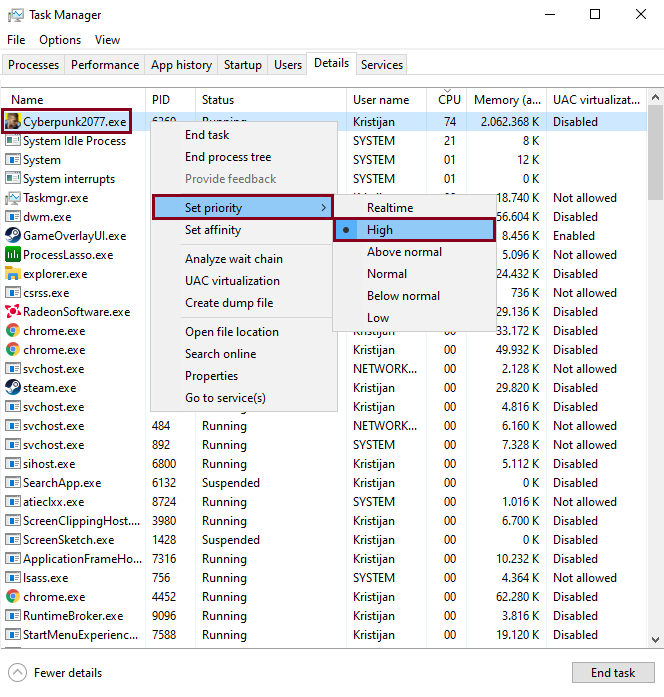Click the explorer.exe folder icon
Screen dimensions: 664x697
(13, 274)
